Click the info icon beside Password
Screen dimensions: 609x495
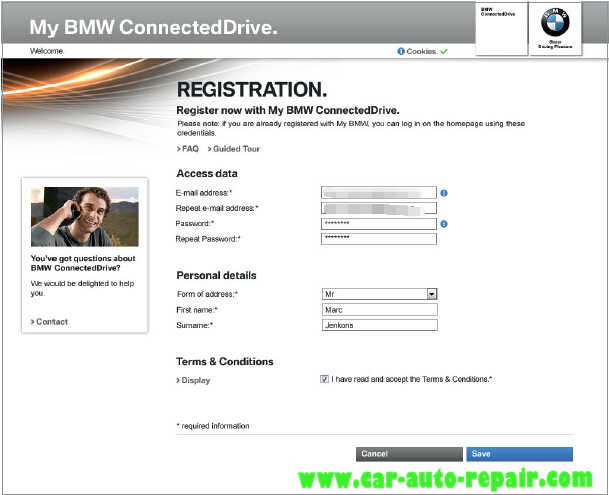[x=444, y=224]
